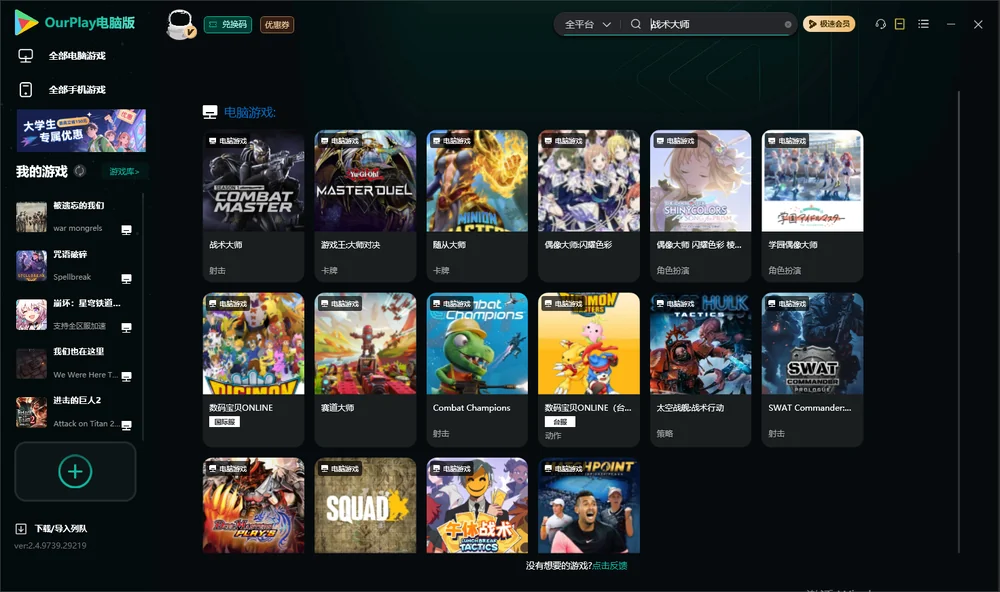Image resolution: width=1000 pixels, height=592 pixels.
Task: Click the search magnifier icon
Action: (636, 24)
